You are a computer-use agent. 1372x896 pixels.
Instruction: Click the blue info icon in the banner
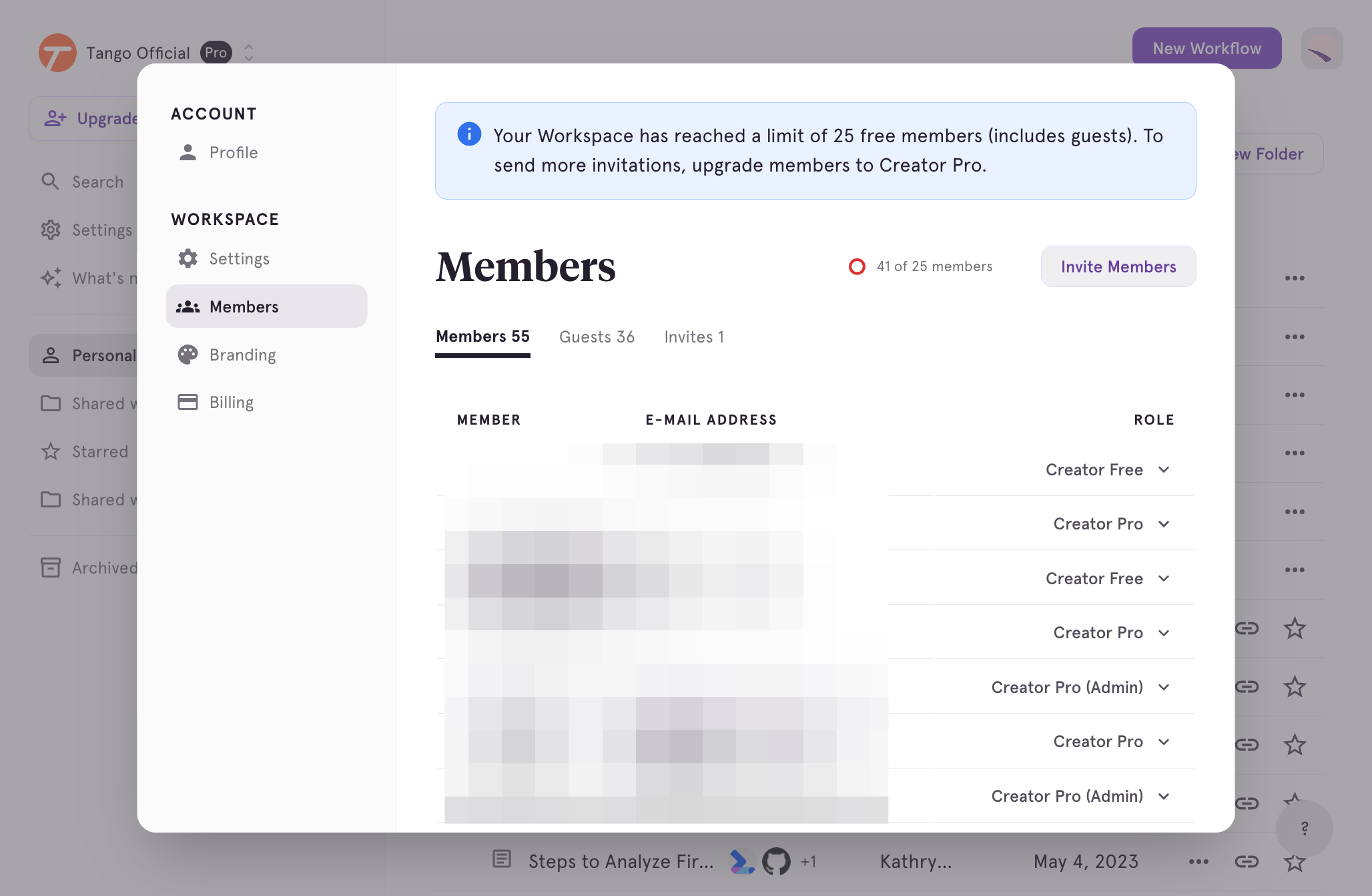point(469,134)
